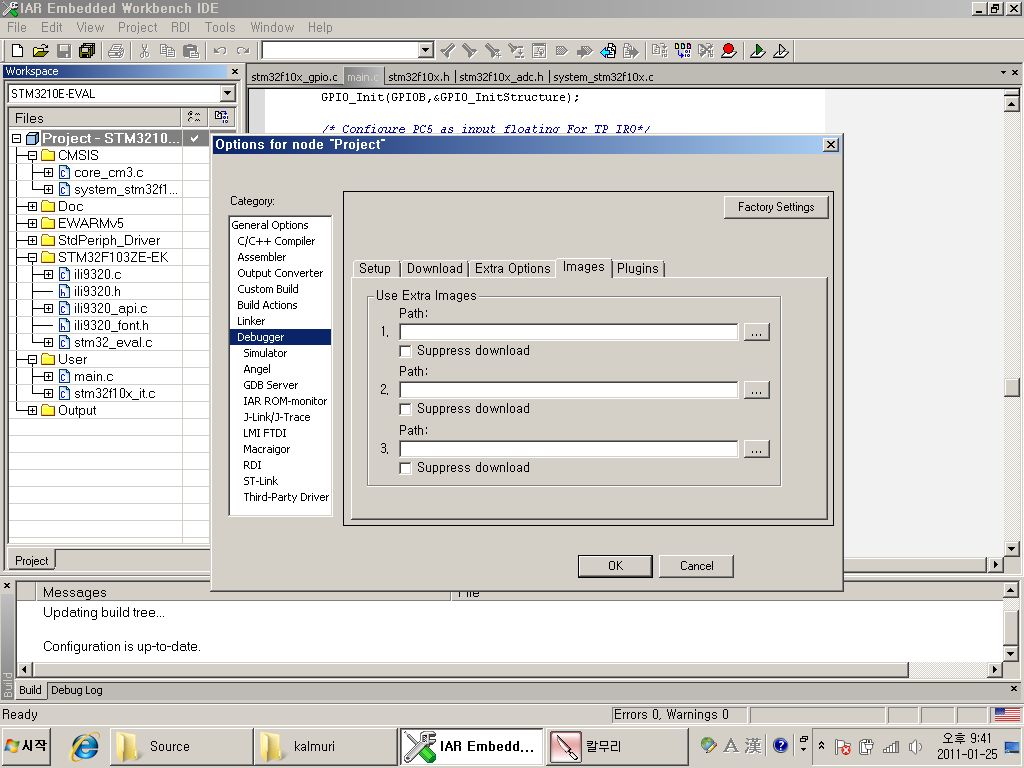
Task: Open the toolbar quick search dropdown
Action: coord(426,50)
